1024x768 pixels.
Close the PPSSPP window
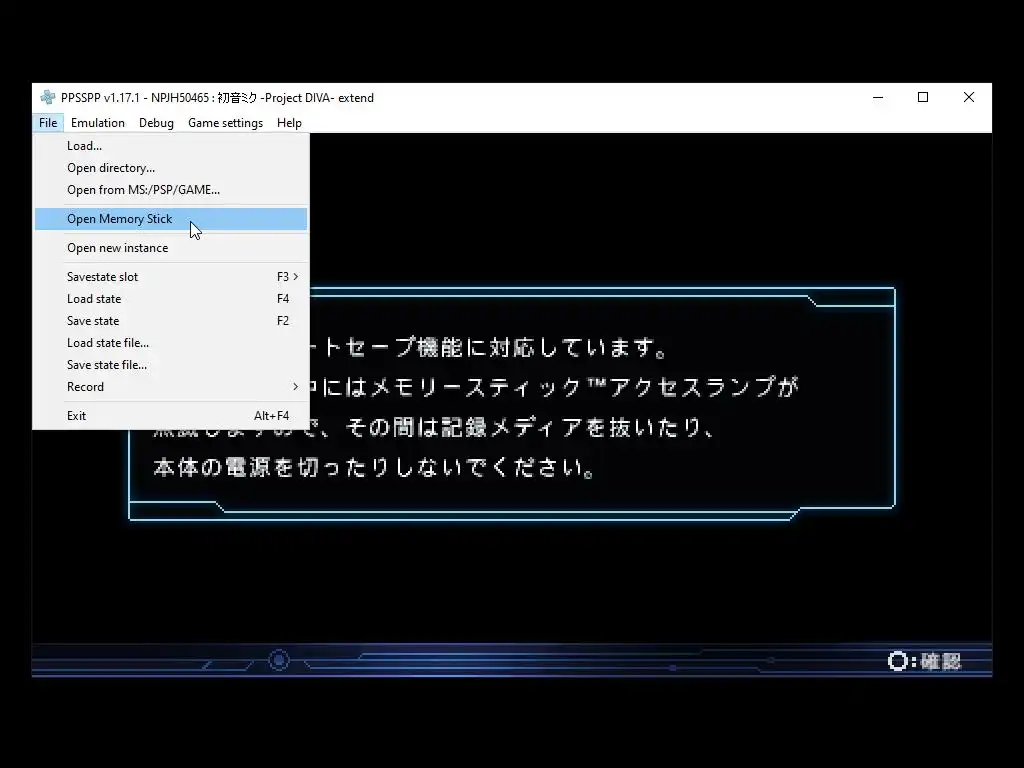(969, 97)
